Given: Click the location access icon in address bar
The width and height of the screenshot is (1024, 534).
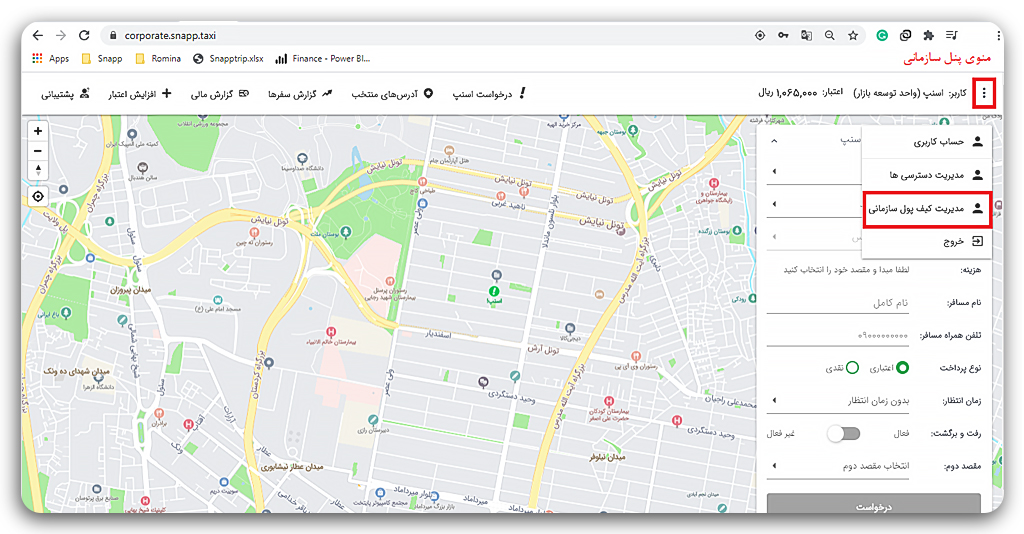Looking at the screenshot, I should tap(760, 36).
